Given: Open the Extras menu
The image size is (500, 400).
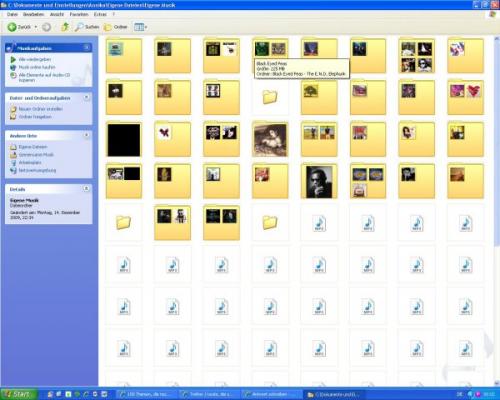Looking at the screenshot, I should pos(100,14).
